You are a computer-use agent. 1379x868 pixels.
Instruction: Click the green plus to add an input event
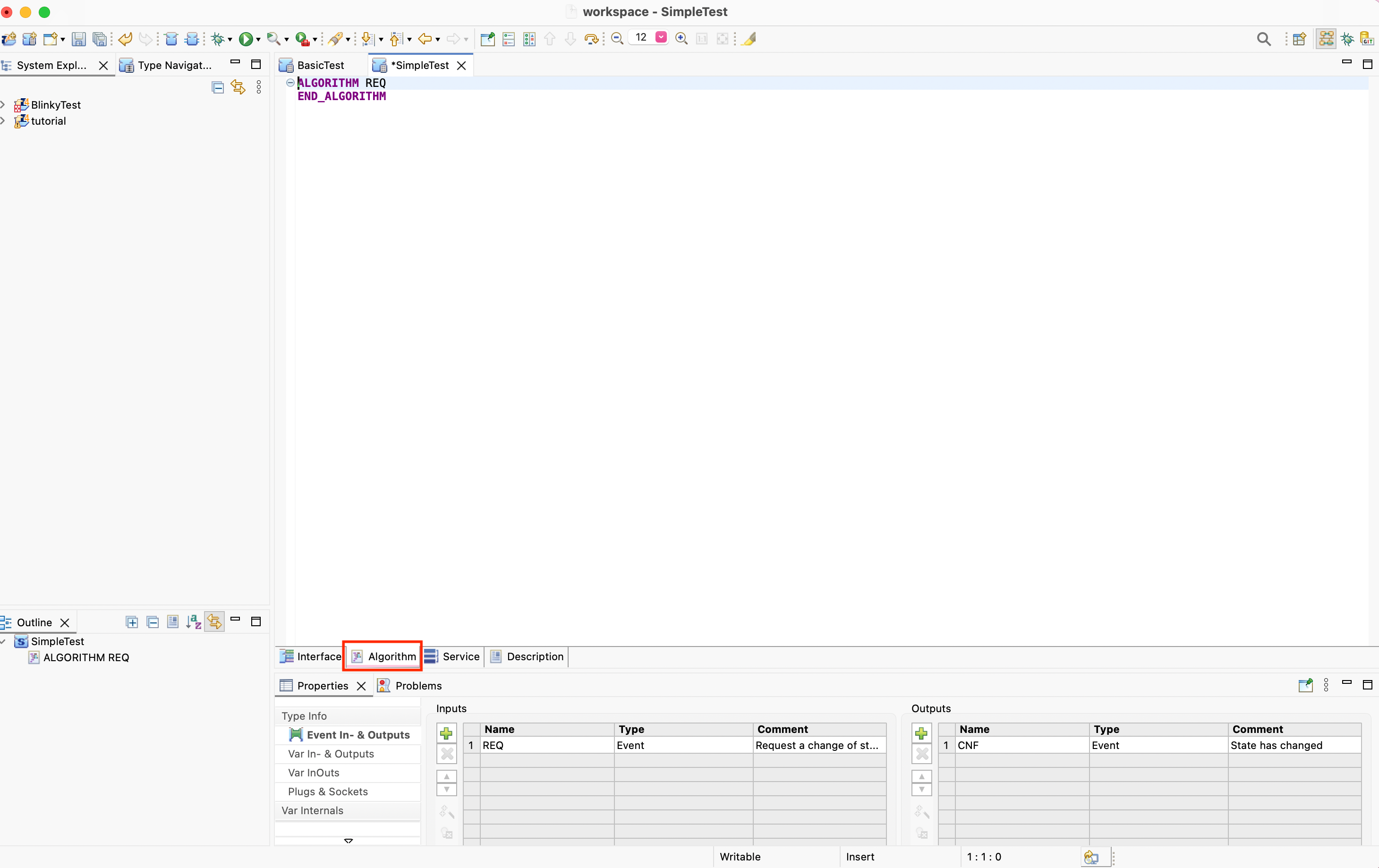[446, 733]
